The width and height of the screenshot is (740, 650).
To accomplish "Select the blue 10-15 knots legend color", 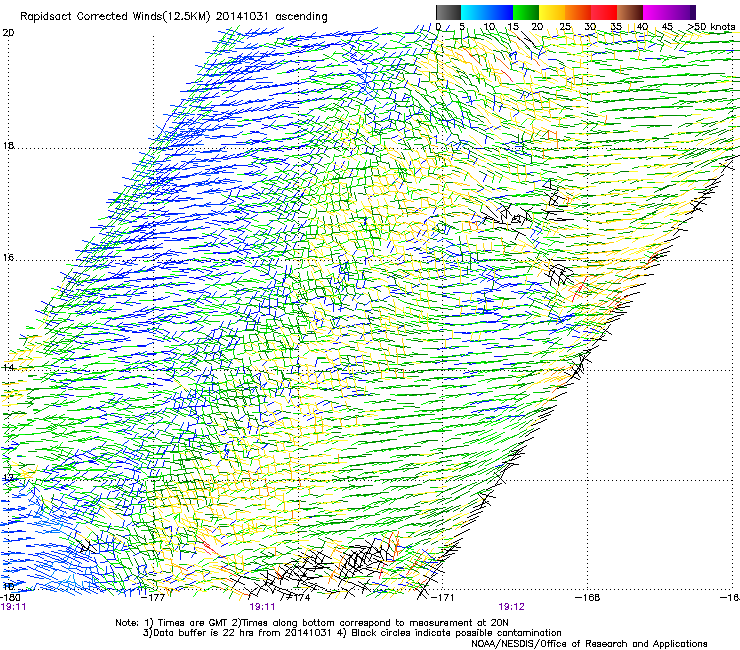I will coord(500,13).
